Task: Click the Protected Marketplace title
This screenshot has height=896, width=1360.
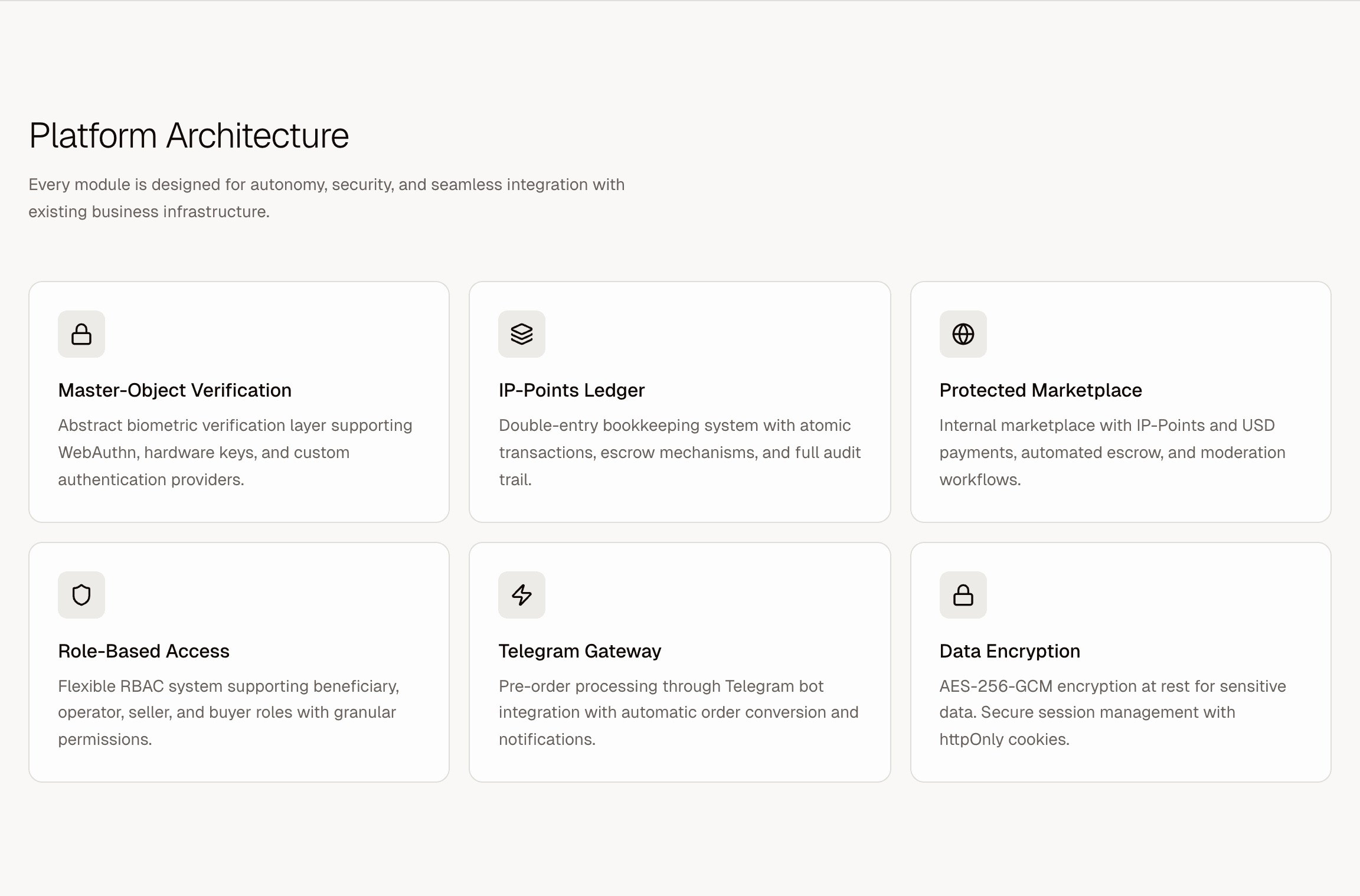Action: [1041, 390]
